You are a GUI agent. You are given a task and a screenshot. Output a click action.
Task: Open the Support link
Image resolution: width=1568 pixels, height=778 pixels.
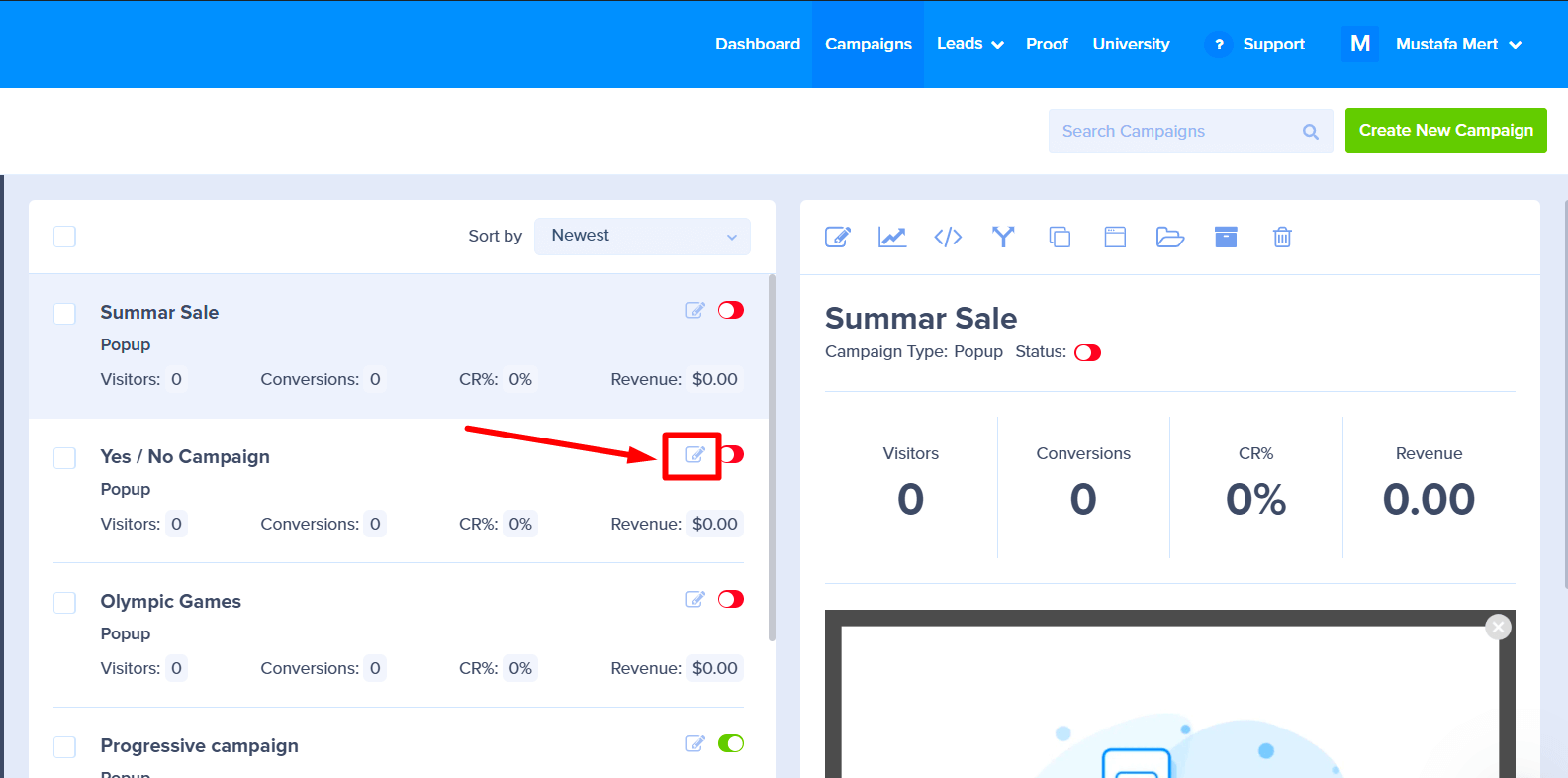tap(1273, 44)
